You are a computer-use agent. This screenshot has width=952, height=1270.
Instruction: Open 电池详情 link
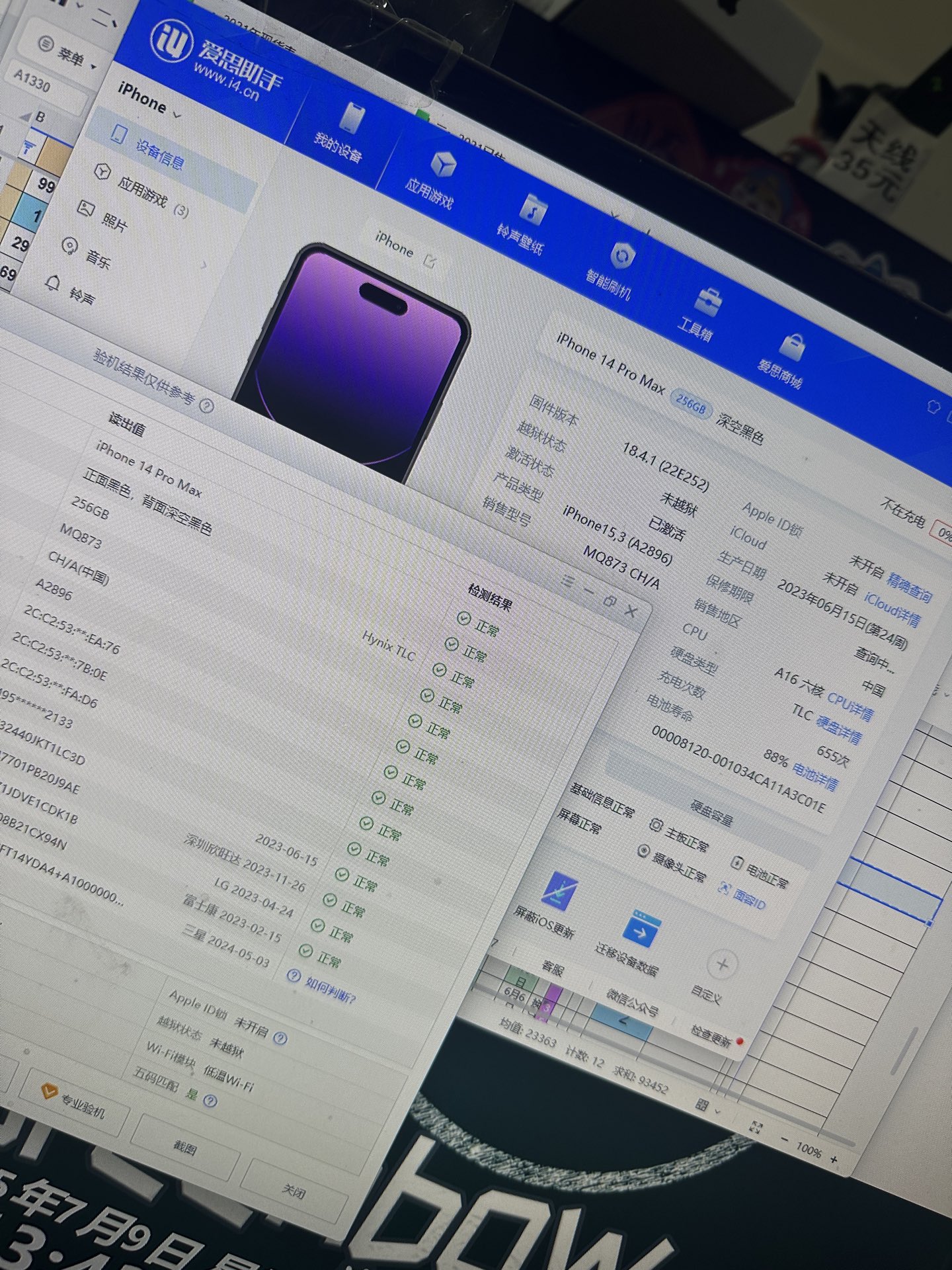815,775
